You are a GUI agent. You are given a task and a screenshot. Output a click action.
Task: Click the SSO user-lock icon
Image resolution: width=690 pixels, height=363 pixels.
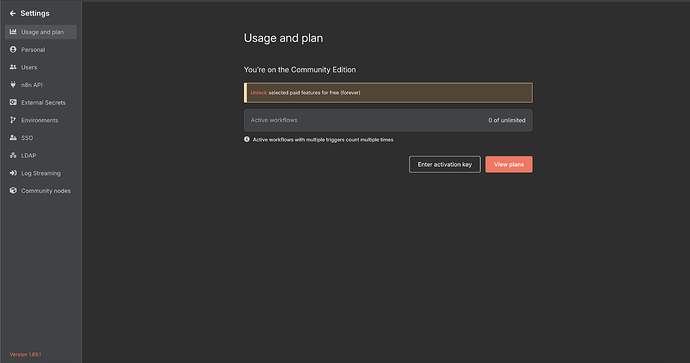(x=13, y=137)
